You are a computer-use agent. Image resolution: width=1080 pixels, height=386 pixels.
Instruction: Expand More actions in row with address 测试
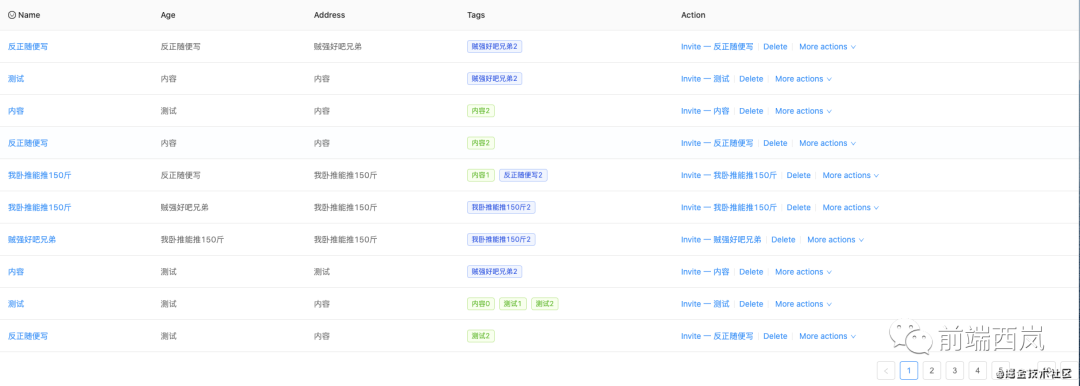tap(803, 272)
